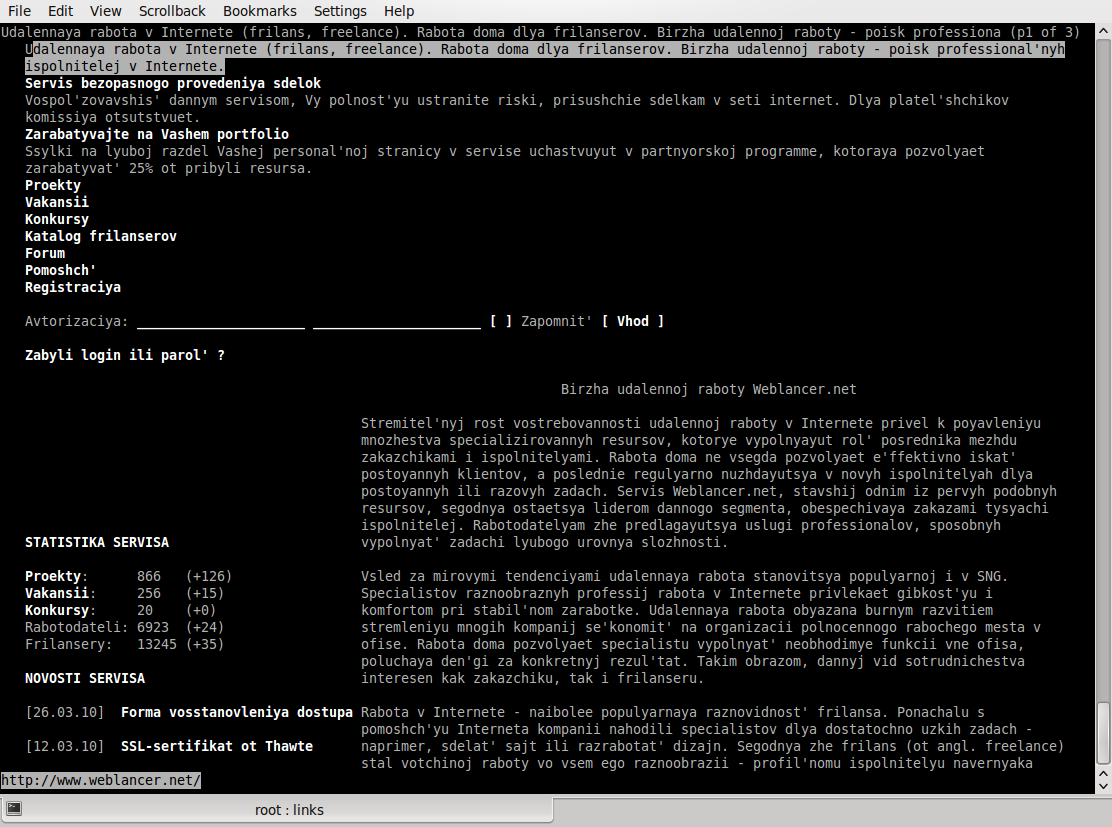Toggle the Zapomnit' remember-me checkbox
The image size is (1112, 827).
tap(501, 321)
